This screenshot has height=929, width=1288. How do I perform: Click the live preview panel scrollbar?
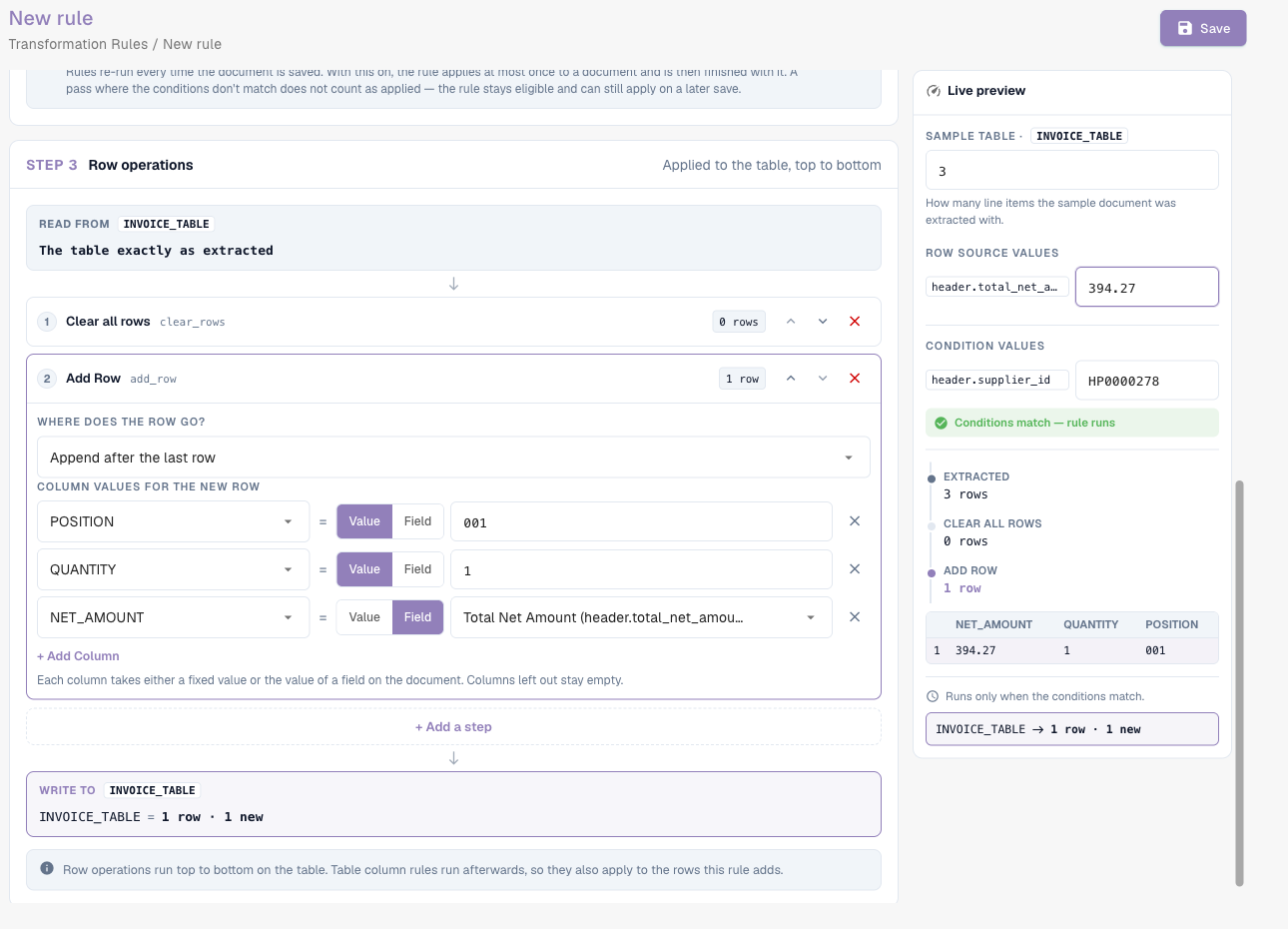click(x=1239, y=683)
